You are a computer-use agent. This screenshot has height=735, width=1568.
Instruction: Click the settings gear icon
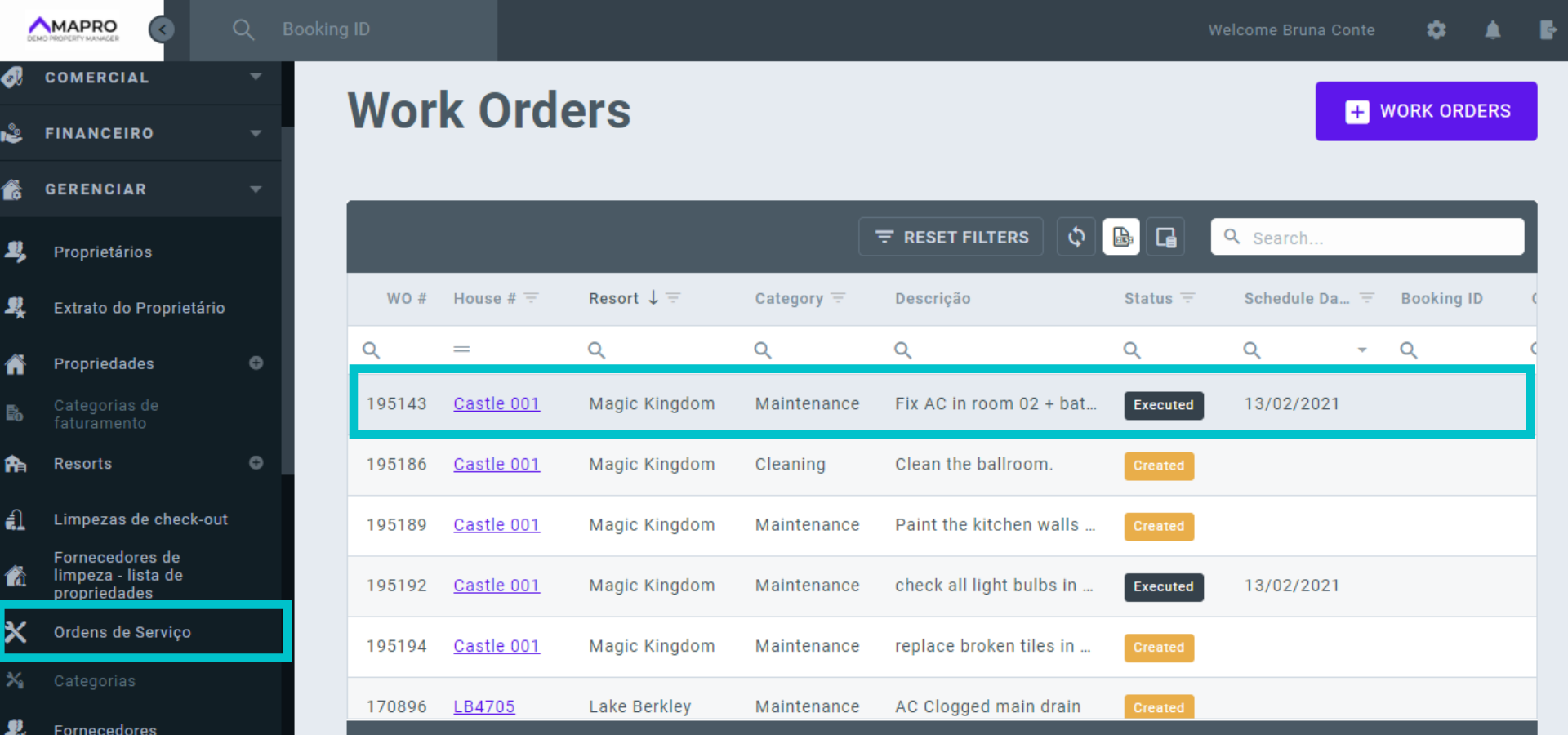[x=1436, y=30]
